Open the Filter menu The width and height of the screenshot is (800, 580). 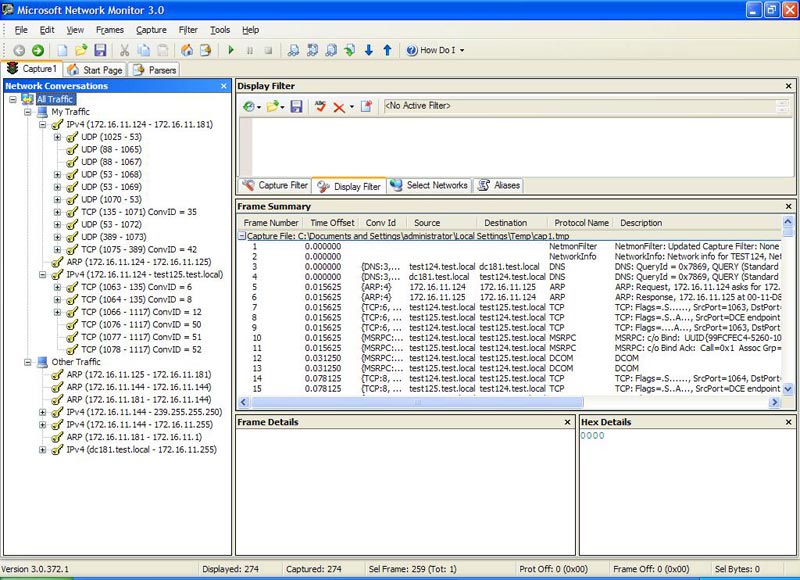point(188,30)
